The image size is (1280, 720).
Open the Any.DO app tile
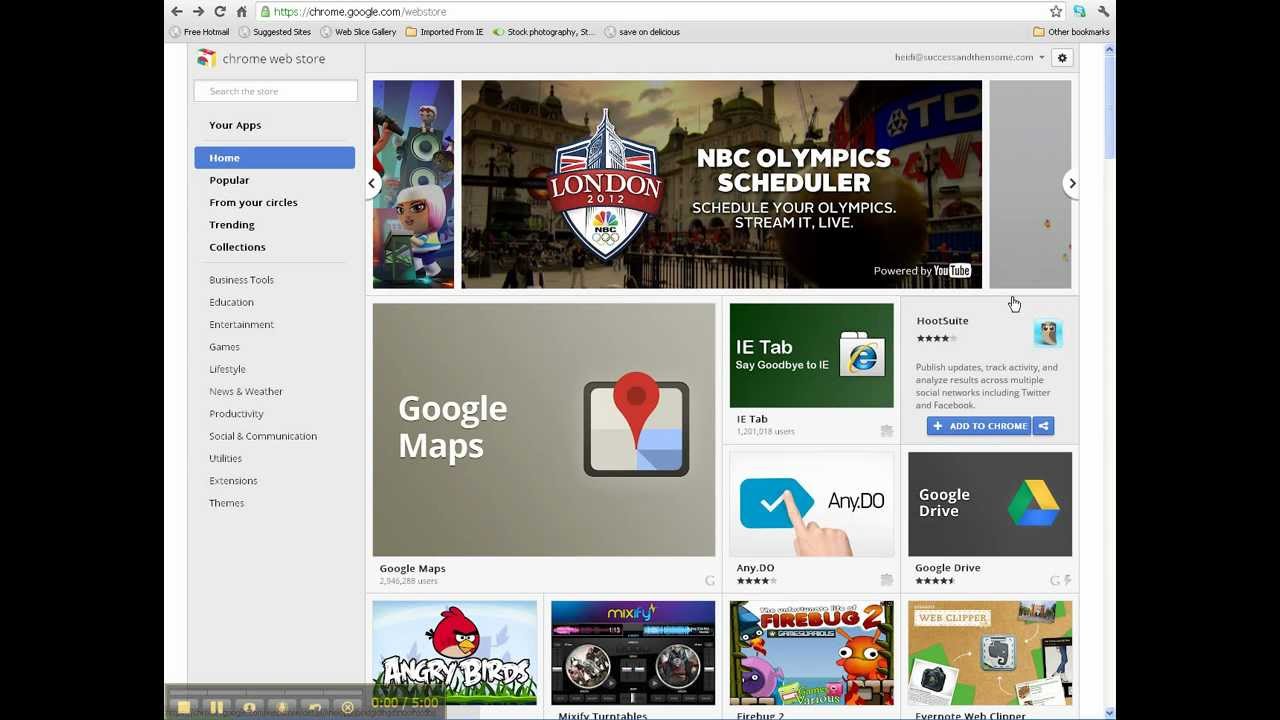click(x=811, y=504)
